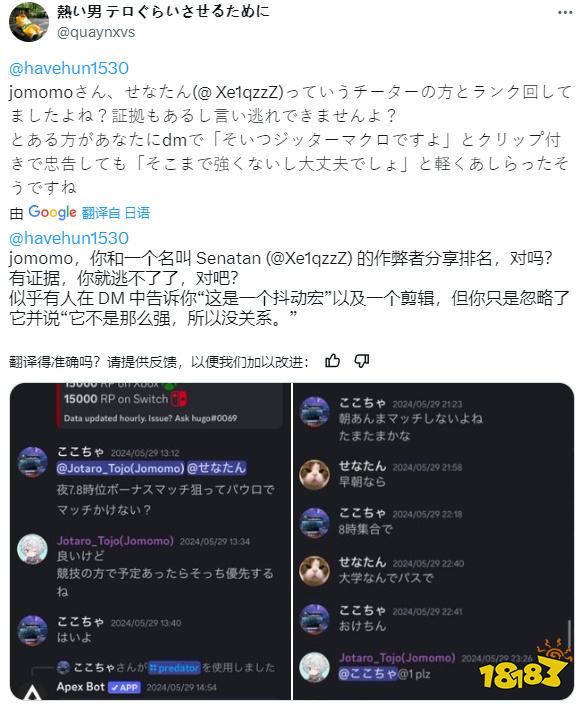Click the thumbs up translation feedback icon
Screen dimensions: 585x707
(x=333, y=361)
